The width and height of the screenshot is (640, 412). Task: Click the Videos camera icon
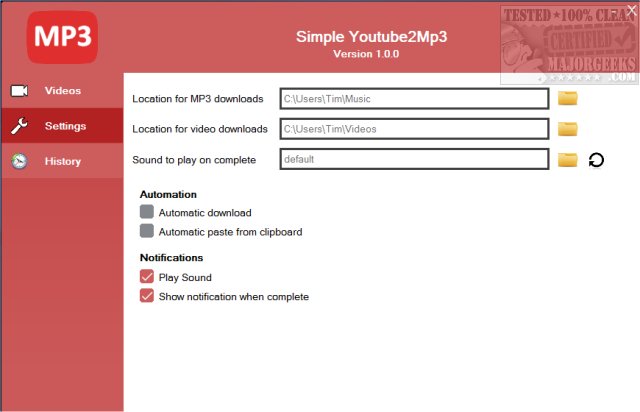19,91
